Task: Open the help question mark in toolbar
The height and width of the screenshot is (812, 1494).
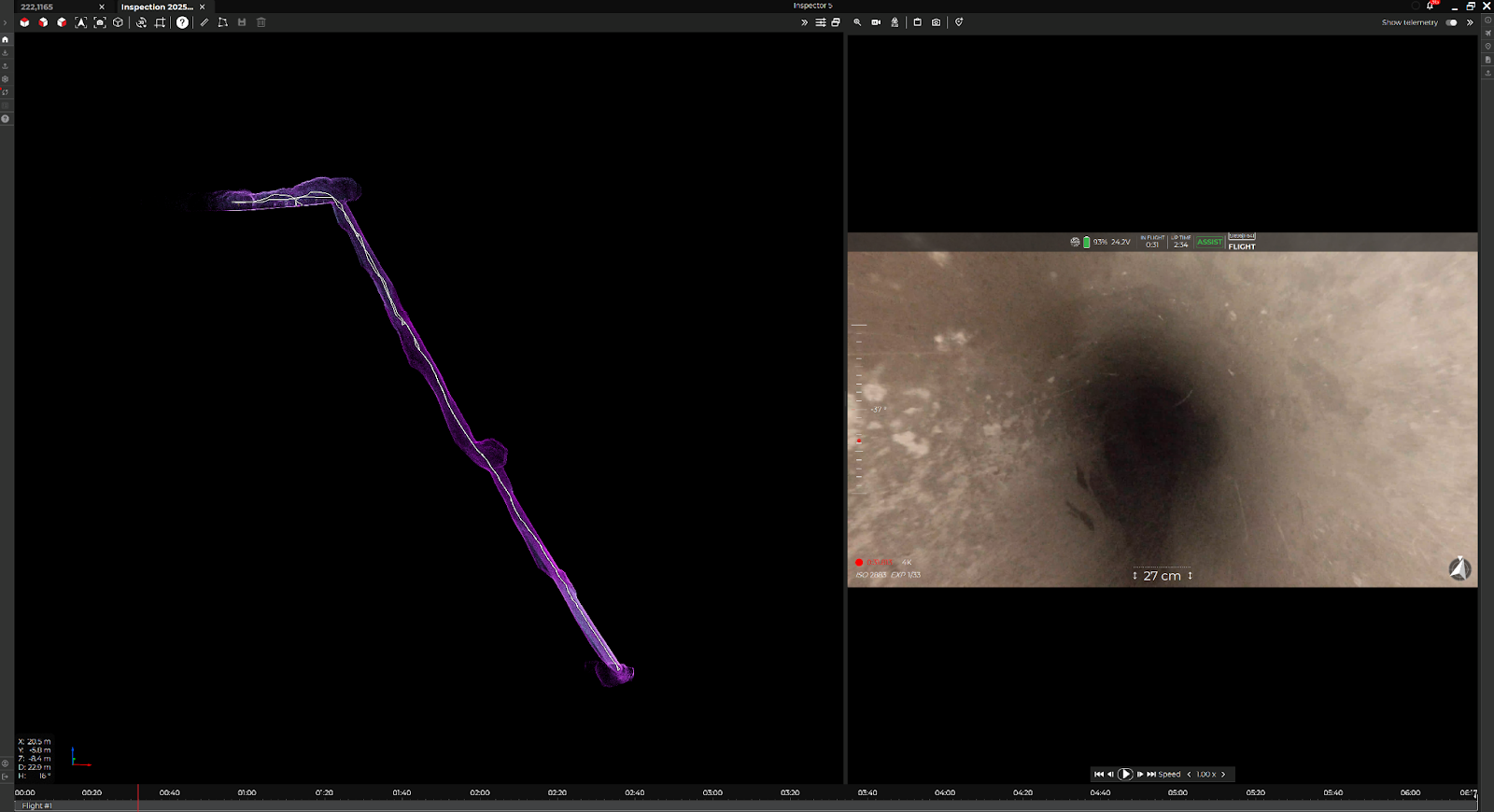Action: click(182, 22)
